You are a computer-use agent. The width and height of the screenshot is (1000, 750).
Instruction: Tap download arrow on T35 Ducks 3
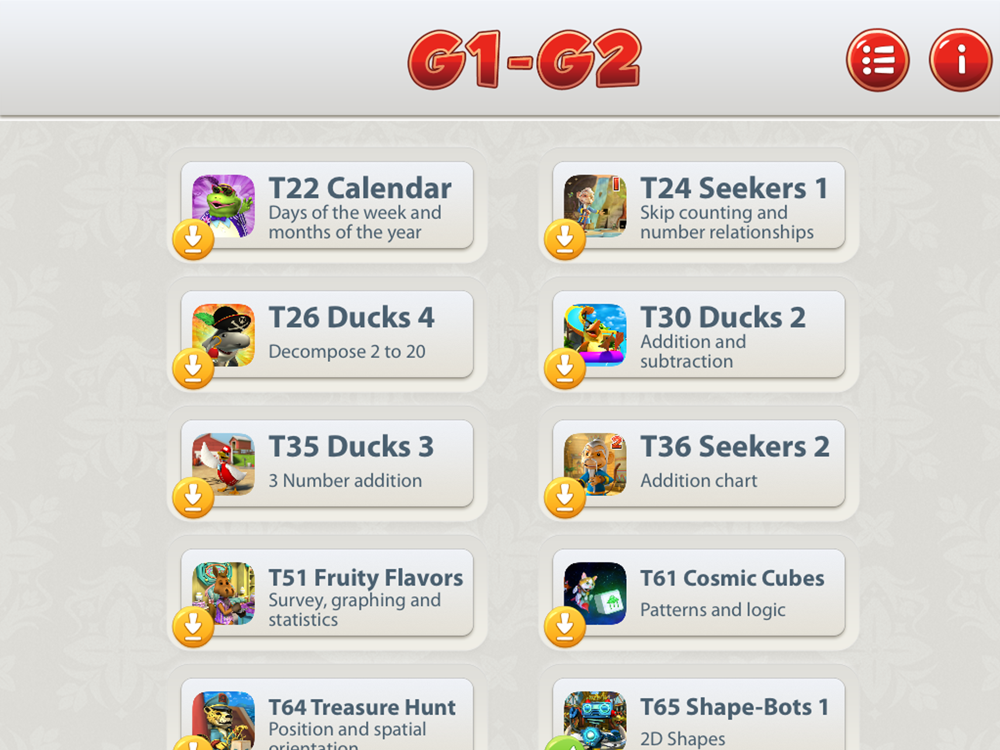[x=193, y=497]
